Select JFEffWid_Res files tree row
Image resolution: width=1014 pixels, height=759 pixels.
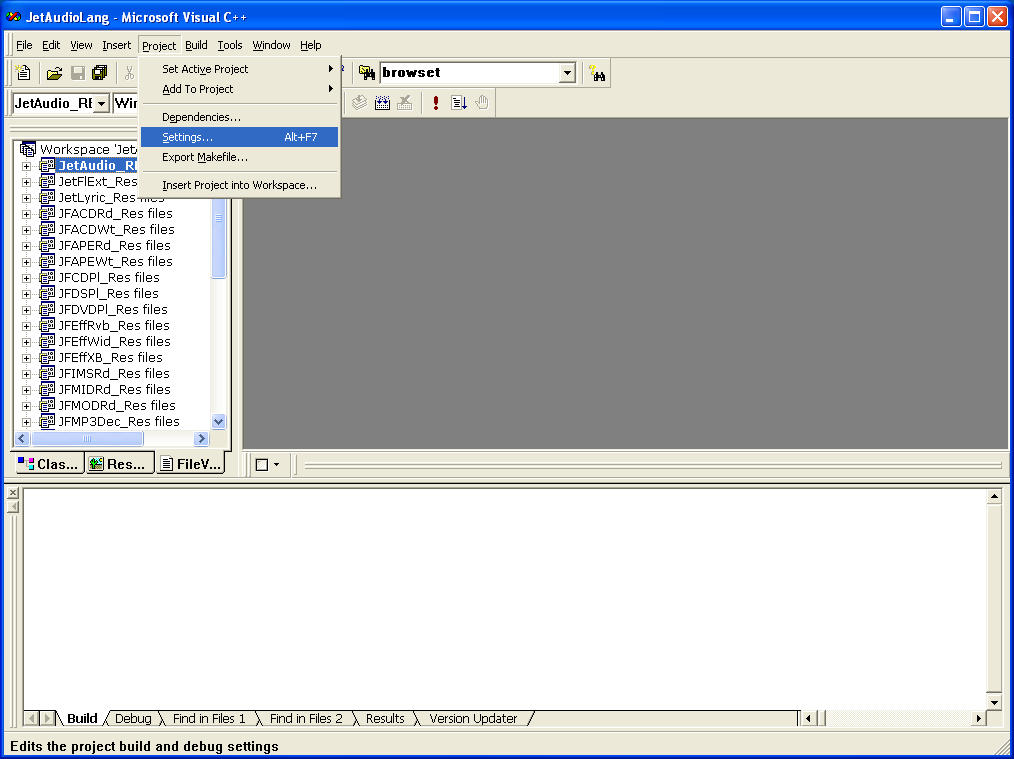tap(114, 341)
